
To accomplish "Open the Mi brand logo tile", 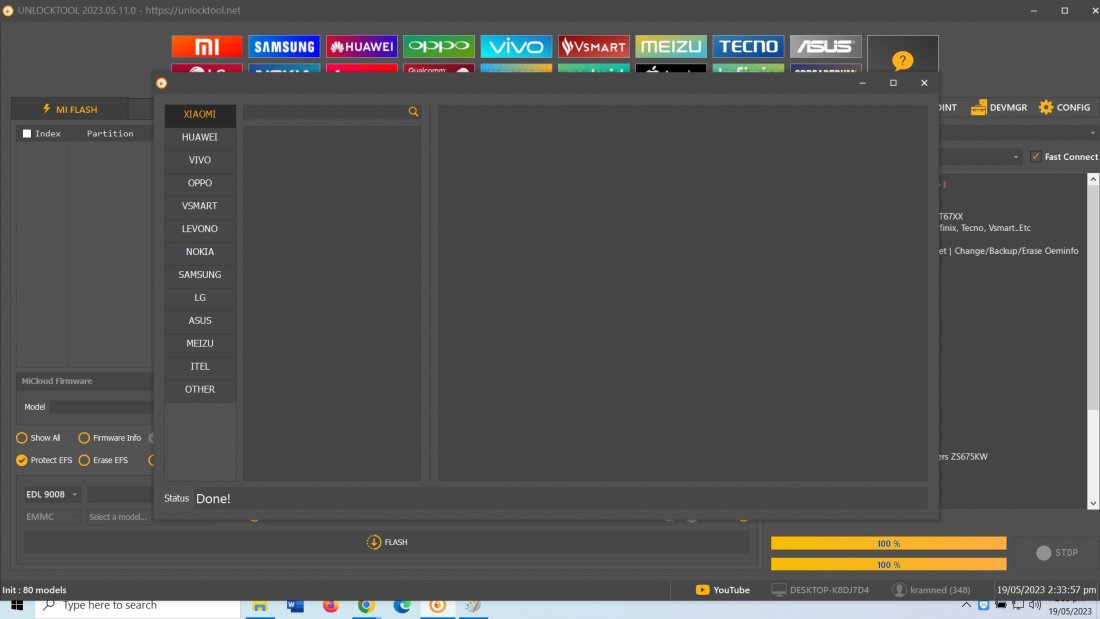I will pyautogui.click(x=207, y=46).
